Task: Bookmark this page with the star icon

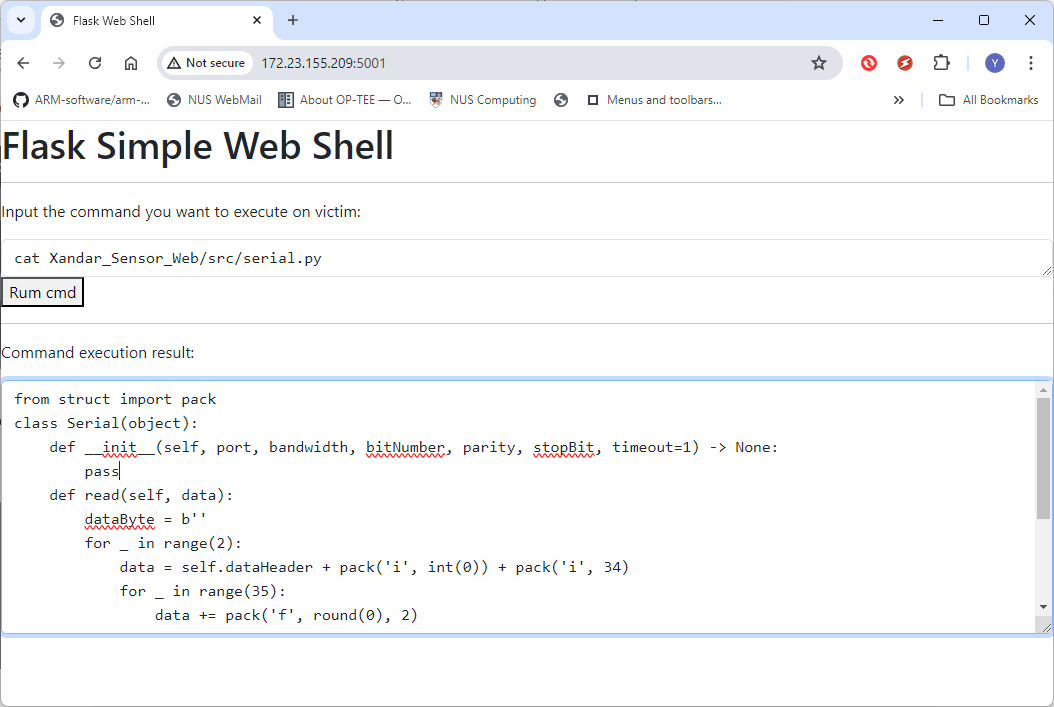Action: tap(818, 63)
